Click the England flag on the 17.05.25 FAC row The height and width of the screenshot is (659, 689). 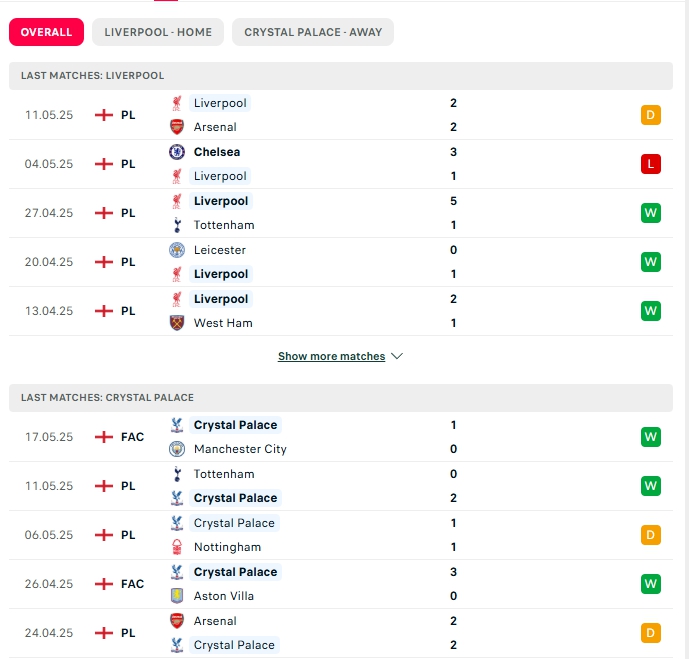[104, 437]
